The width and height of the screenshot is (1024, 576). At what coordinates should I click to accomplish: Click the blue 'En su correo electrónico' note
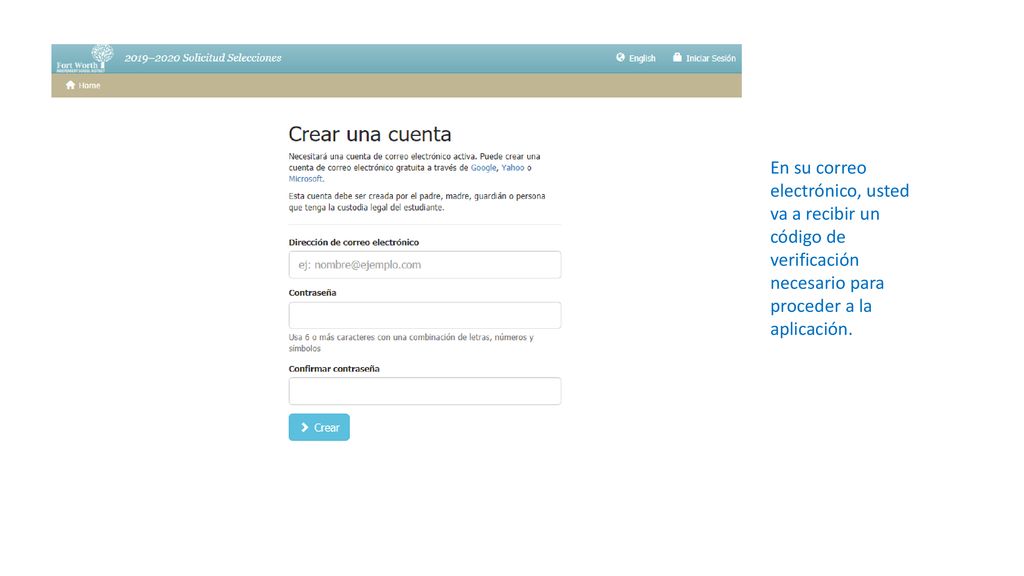tap(839, 248)
